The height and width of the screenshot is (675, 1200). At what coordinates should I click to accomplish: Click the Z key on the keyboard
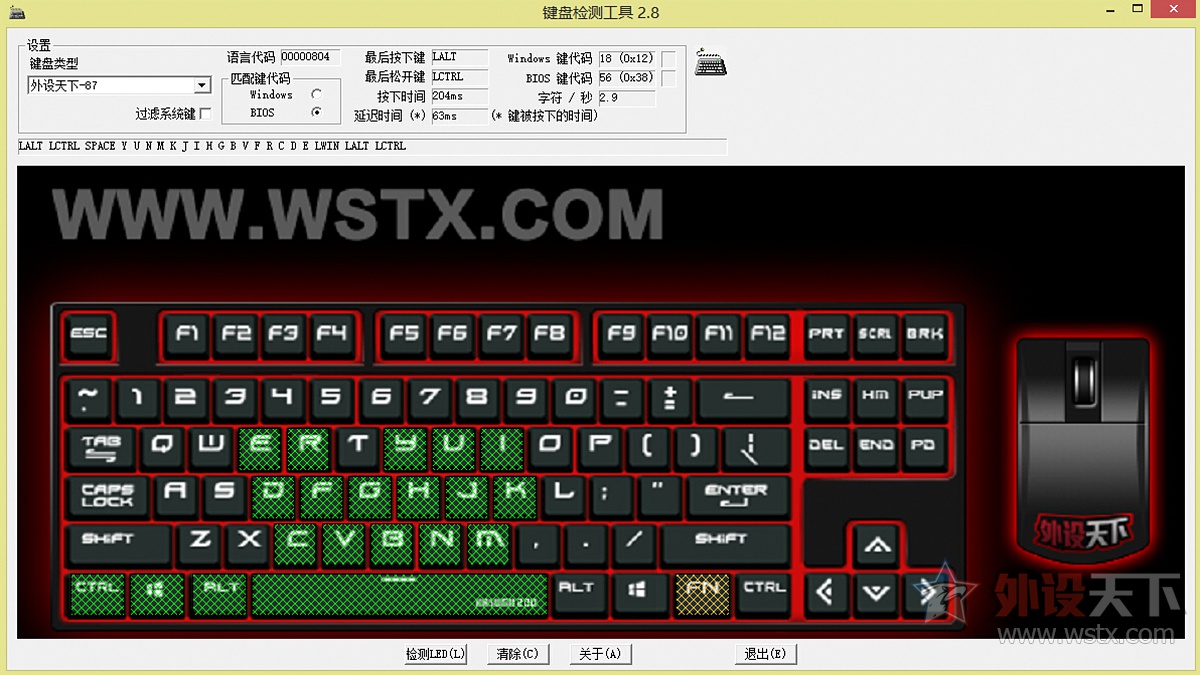pyautogui.click(x=200, y=545)
